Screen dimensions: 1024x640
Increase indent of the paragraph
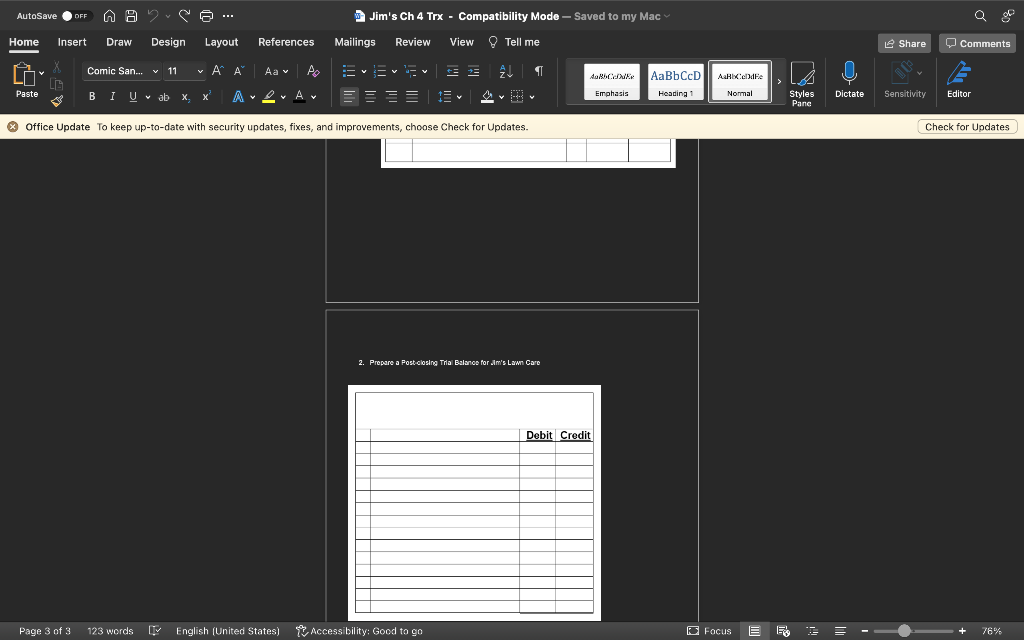474,71
